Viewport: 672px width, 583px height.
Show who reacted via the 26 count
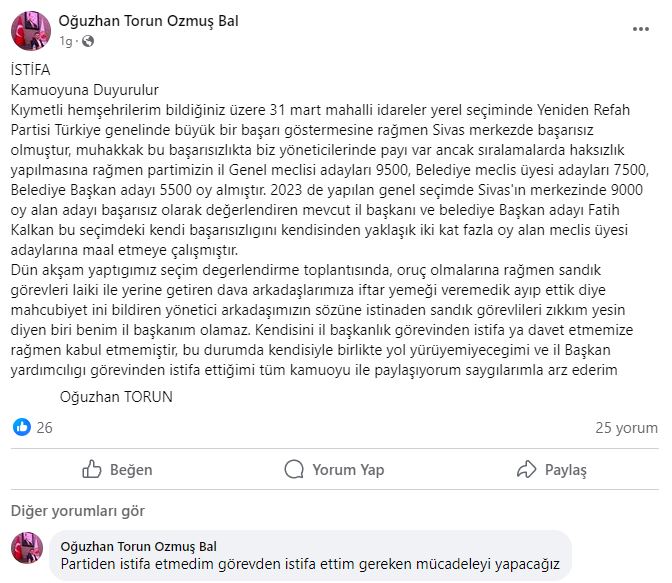(x=44, y=428)
